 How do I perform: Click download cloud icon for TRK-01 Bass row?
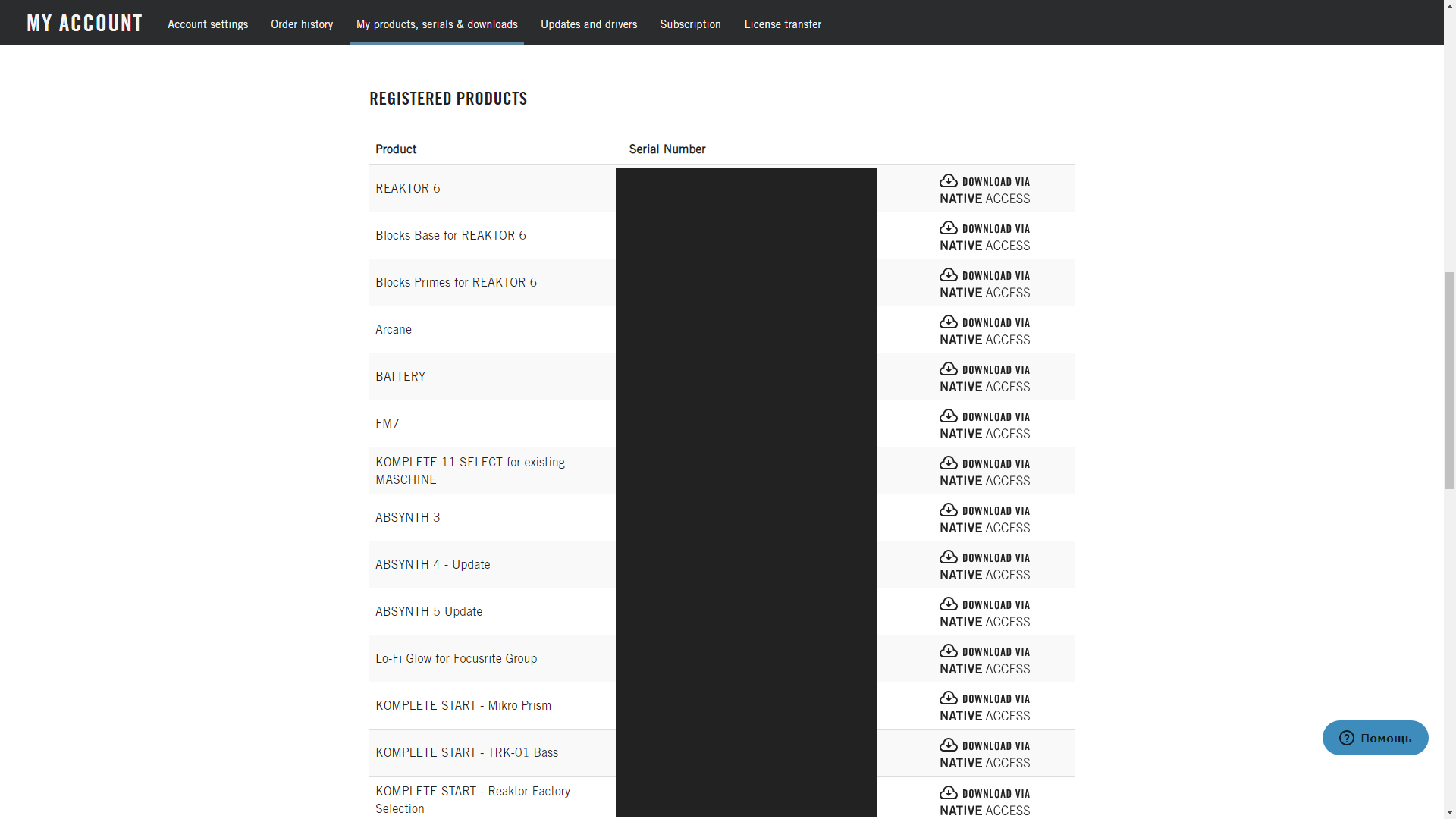point(949,745)
